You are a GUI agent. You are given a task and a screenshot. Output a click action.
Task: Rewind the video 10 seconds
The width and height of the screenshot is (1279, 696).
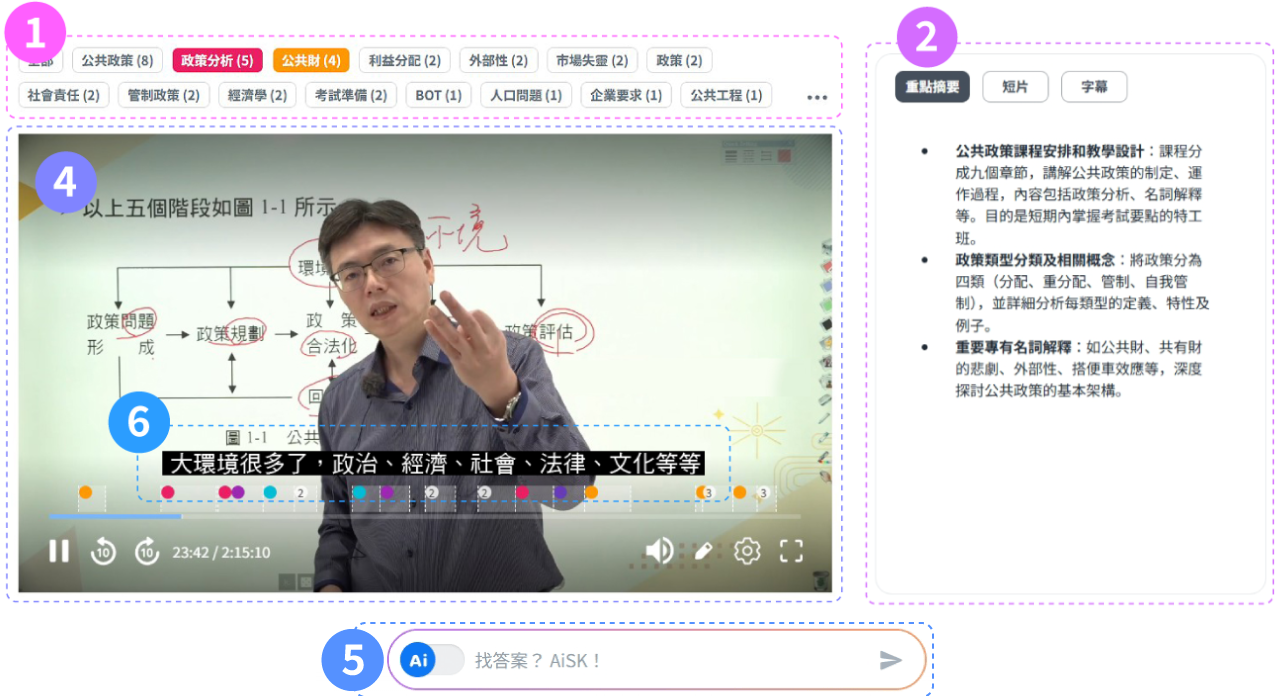pyautogui.click(x=103, y=551)
